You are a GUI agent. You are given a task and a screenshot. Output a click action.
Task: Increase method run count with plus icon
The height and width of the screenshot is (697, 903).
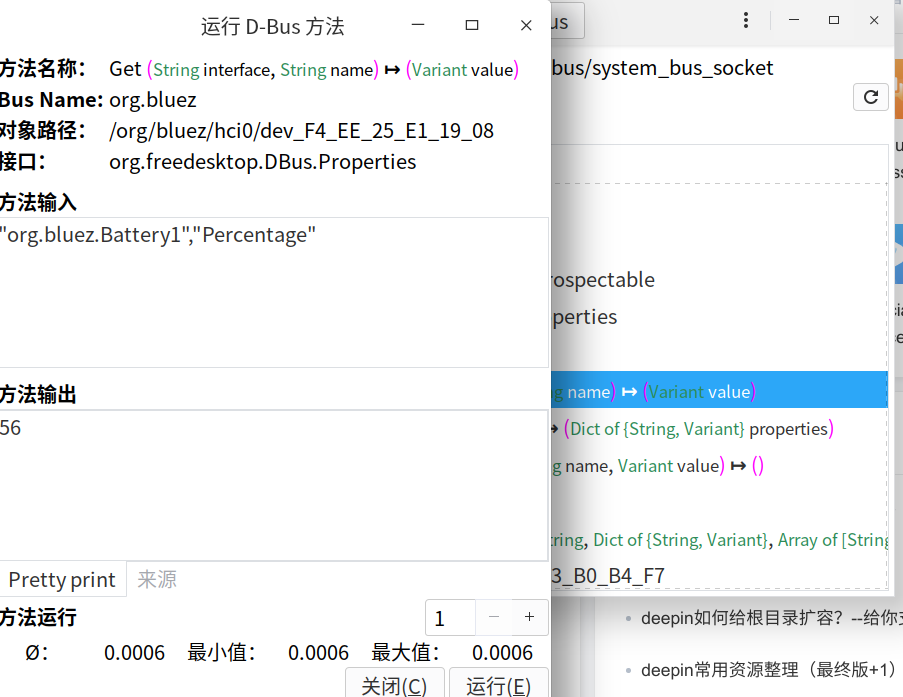[529, 617]
